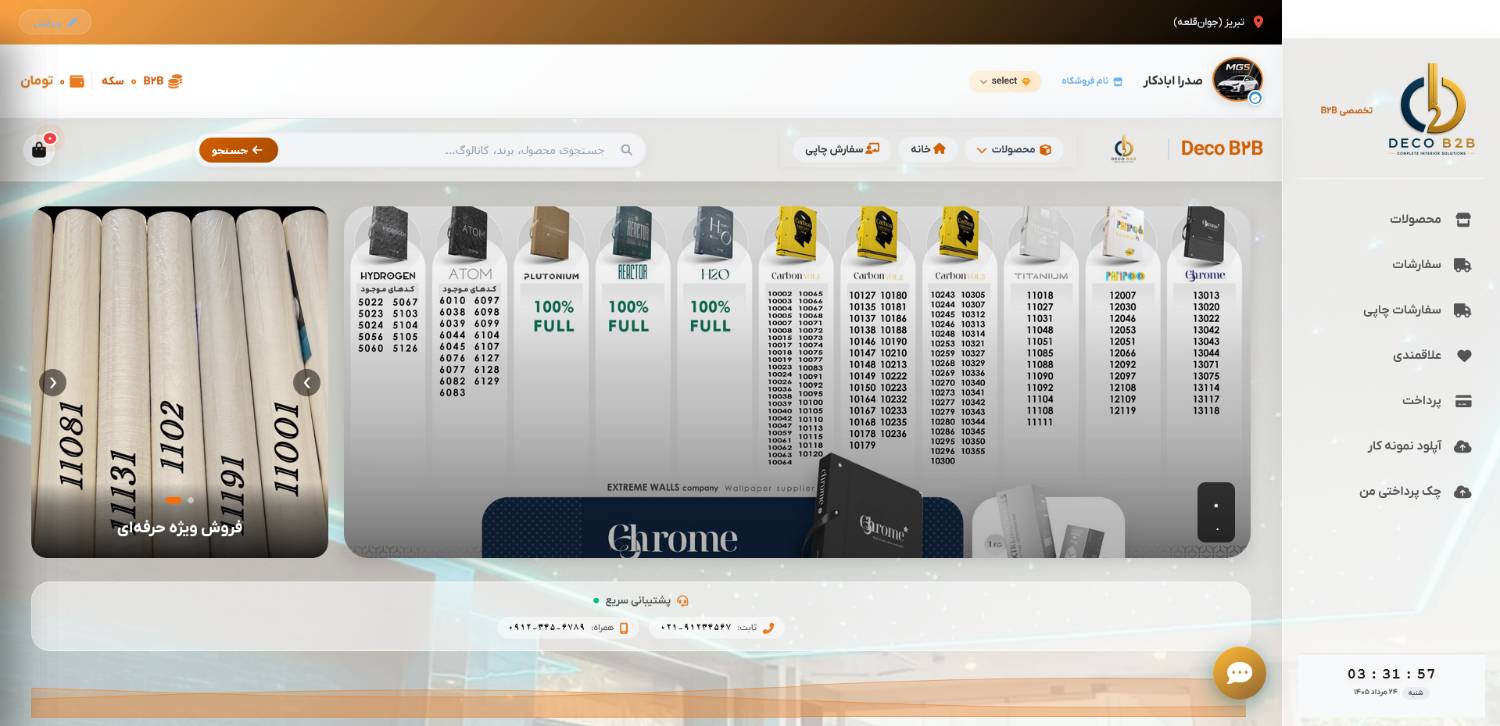Click the DECO B2B sidebar logo
Image resolution: width=1500 pixels, height=726 pixels.
coord(1431,109)
